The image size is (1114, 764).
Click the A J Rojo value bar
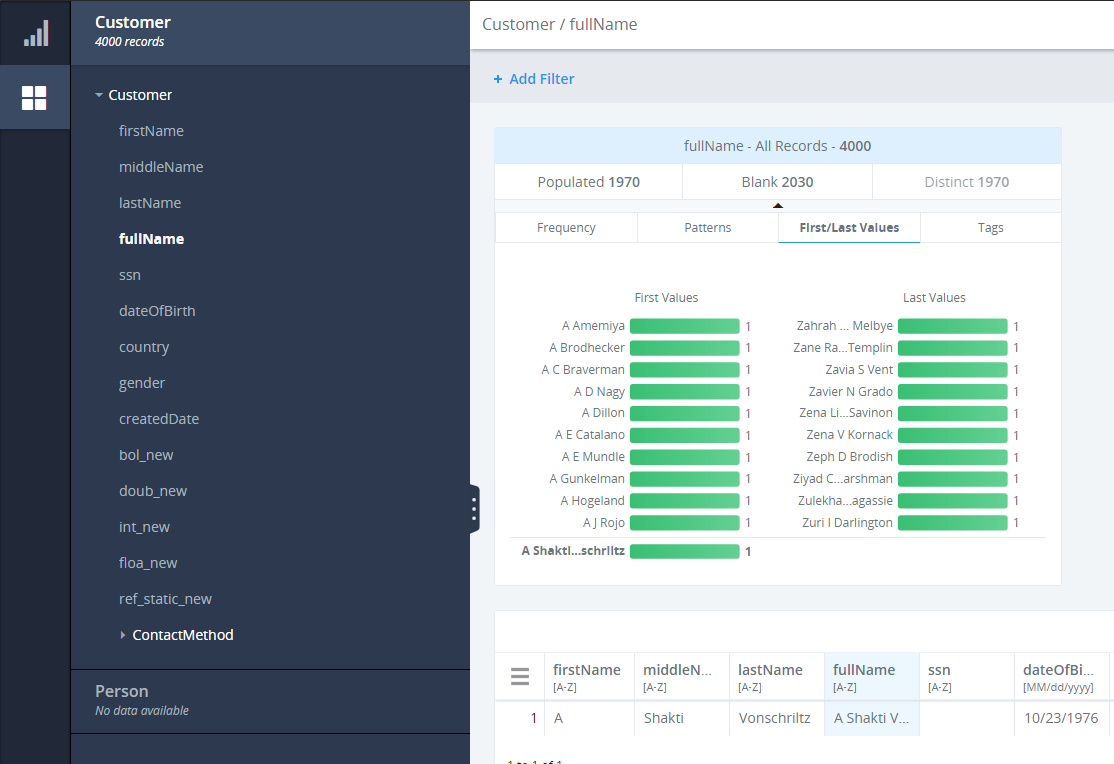tap(685, 522)
